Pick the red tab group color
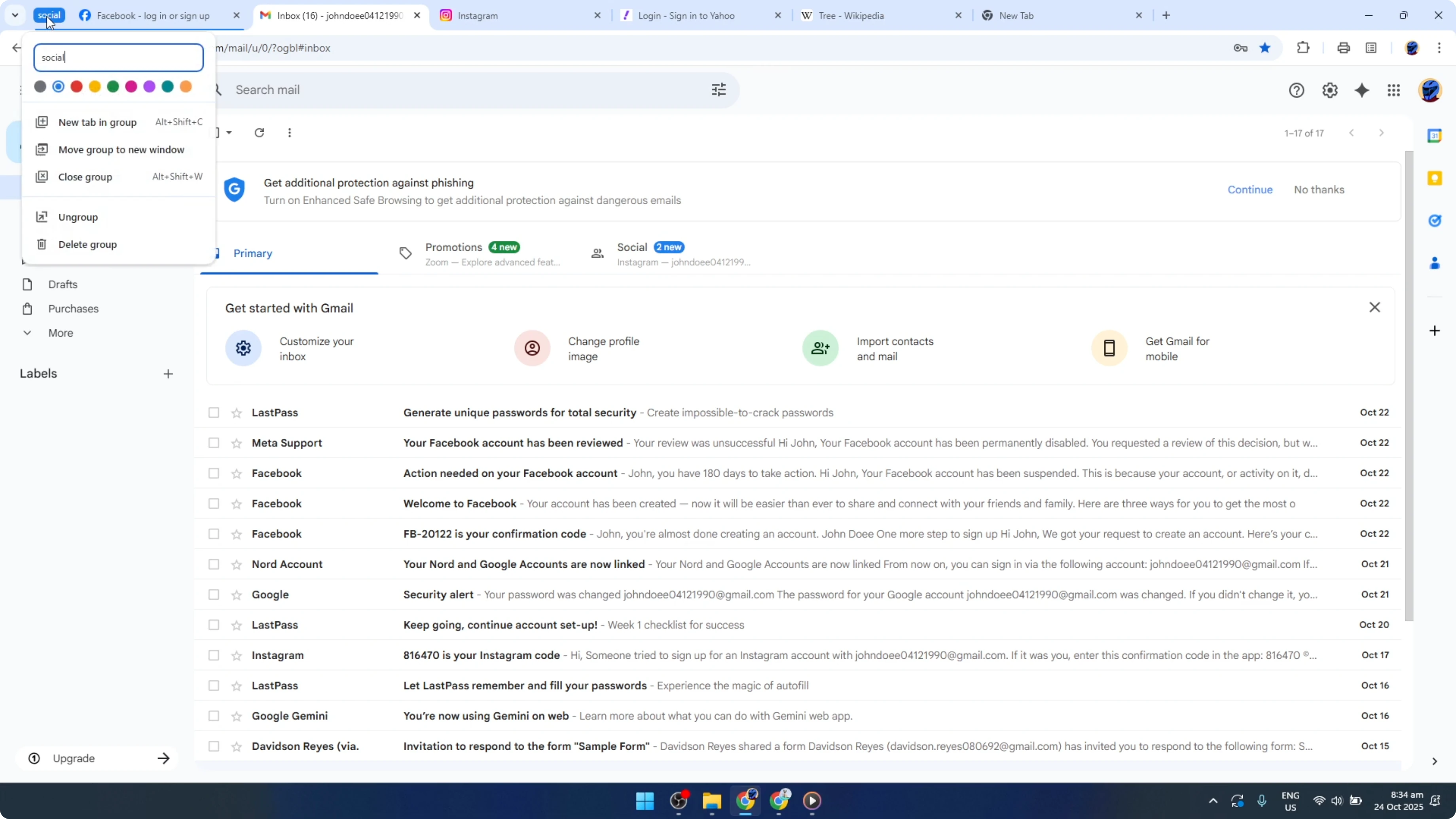Image resolution: width=1456 pixels, height=819 pixels. (77, 86)
